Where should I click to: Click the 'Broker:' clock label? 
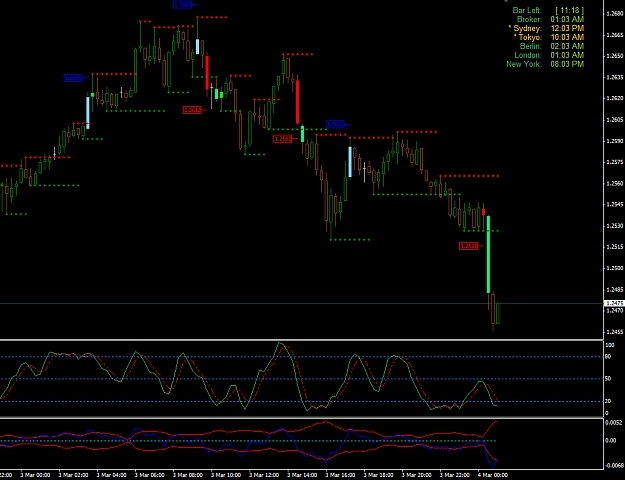[529, 19]
